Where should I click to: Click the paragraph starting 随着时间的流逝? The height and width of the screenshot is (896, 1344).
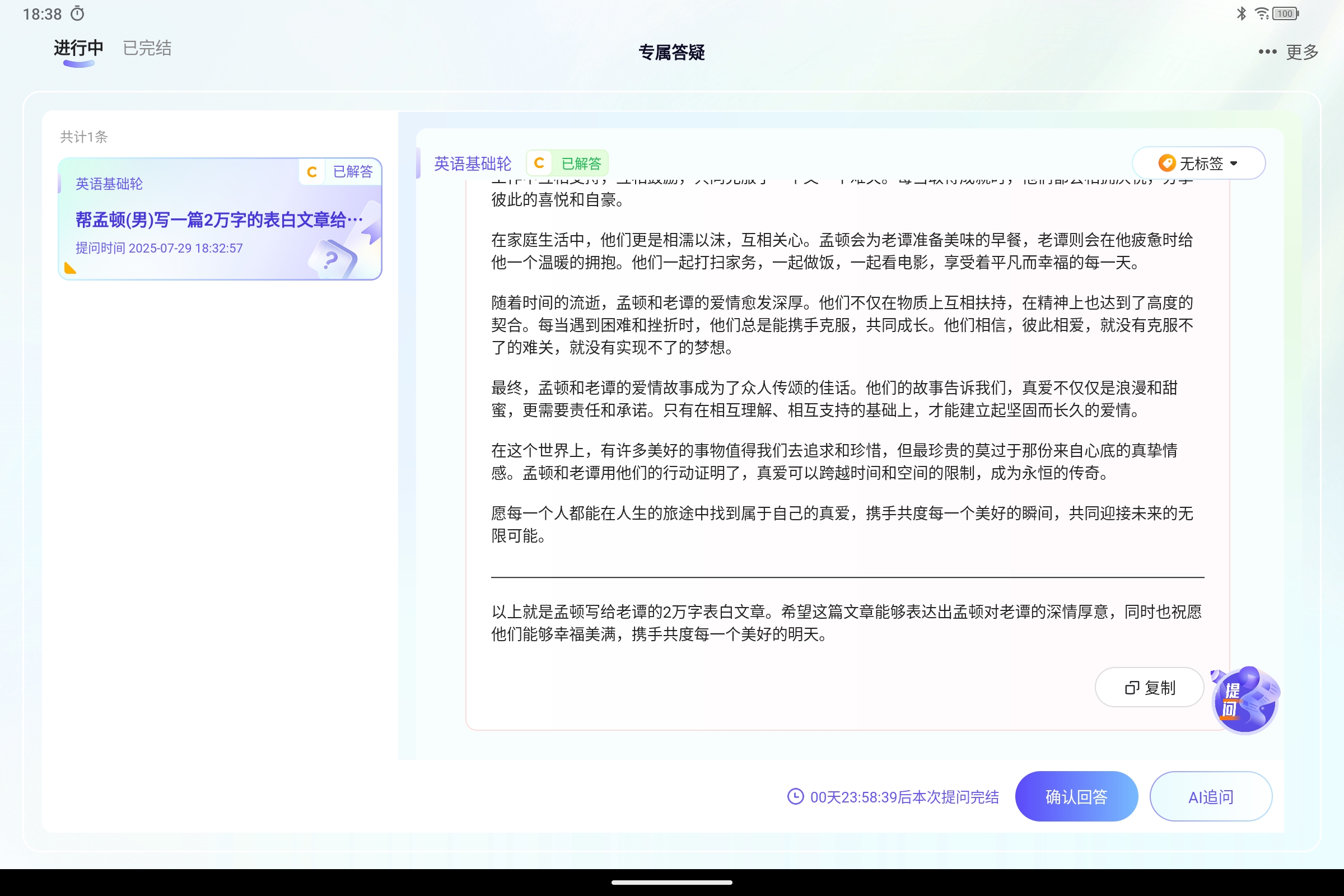click(x=842, y=325)
